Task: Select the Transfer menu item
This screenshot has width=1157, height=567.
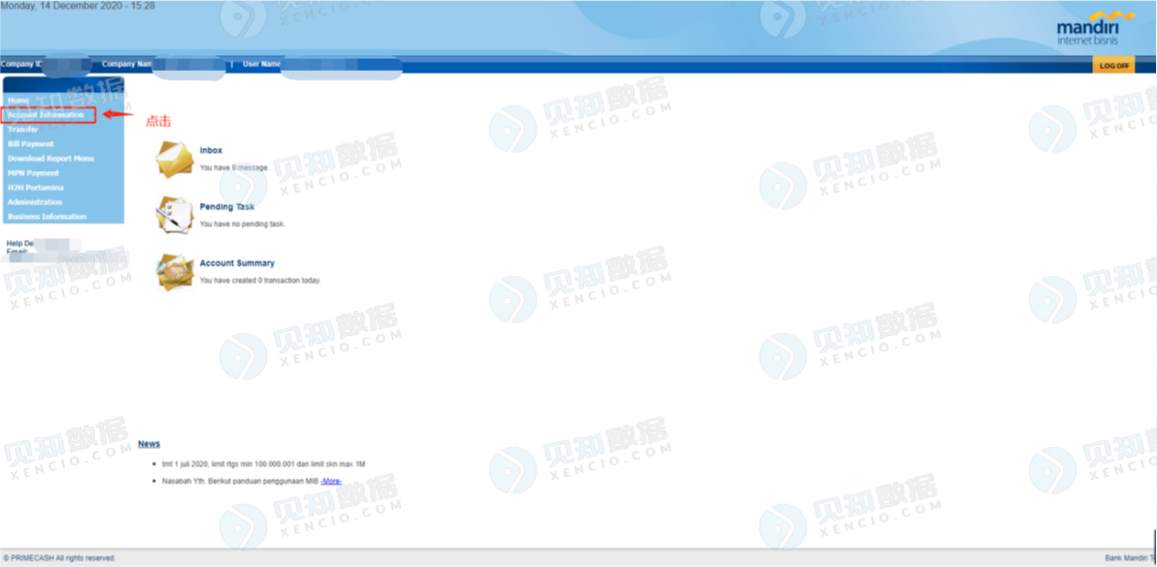Action: click(23, 129)
